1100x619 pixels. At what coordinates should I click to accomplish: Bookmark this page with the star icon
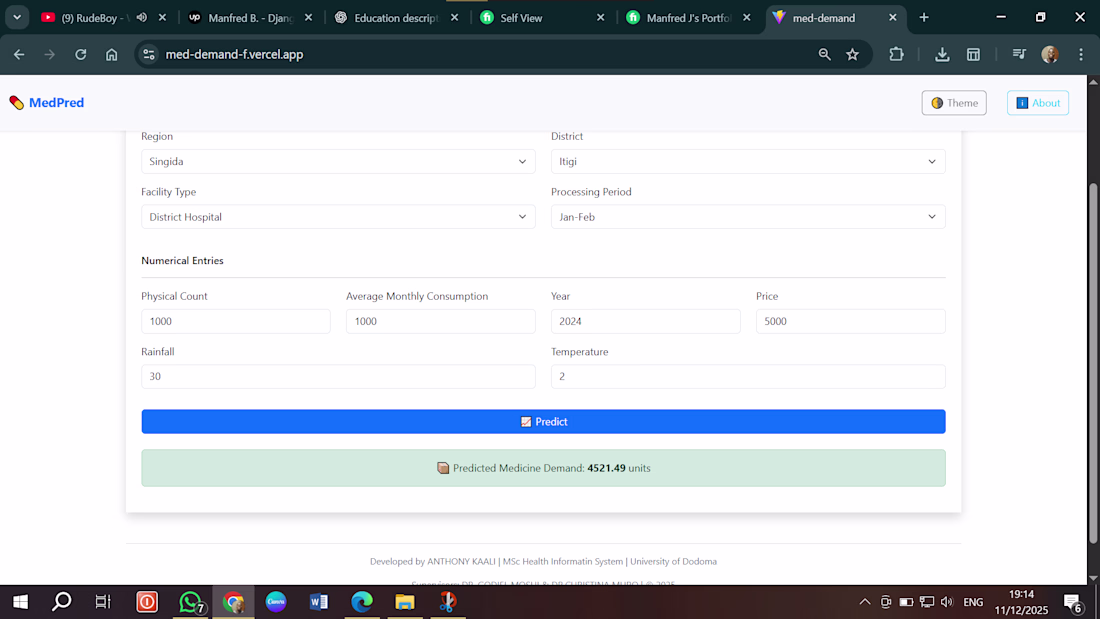point(852,54)
